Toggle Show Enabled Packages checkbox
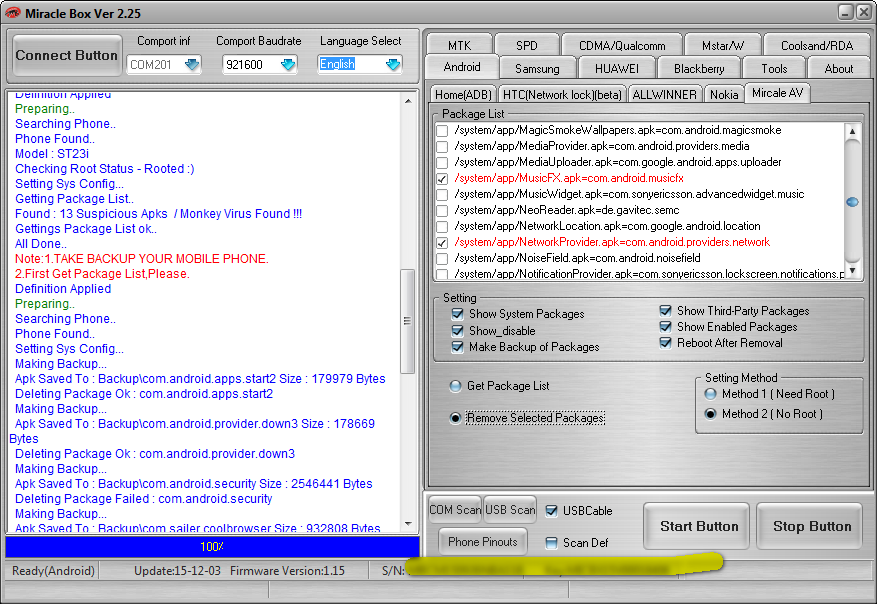The width and height of the screenshot is (877, 604). 666,327
